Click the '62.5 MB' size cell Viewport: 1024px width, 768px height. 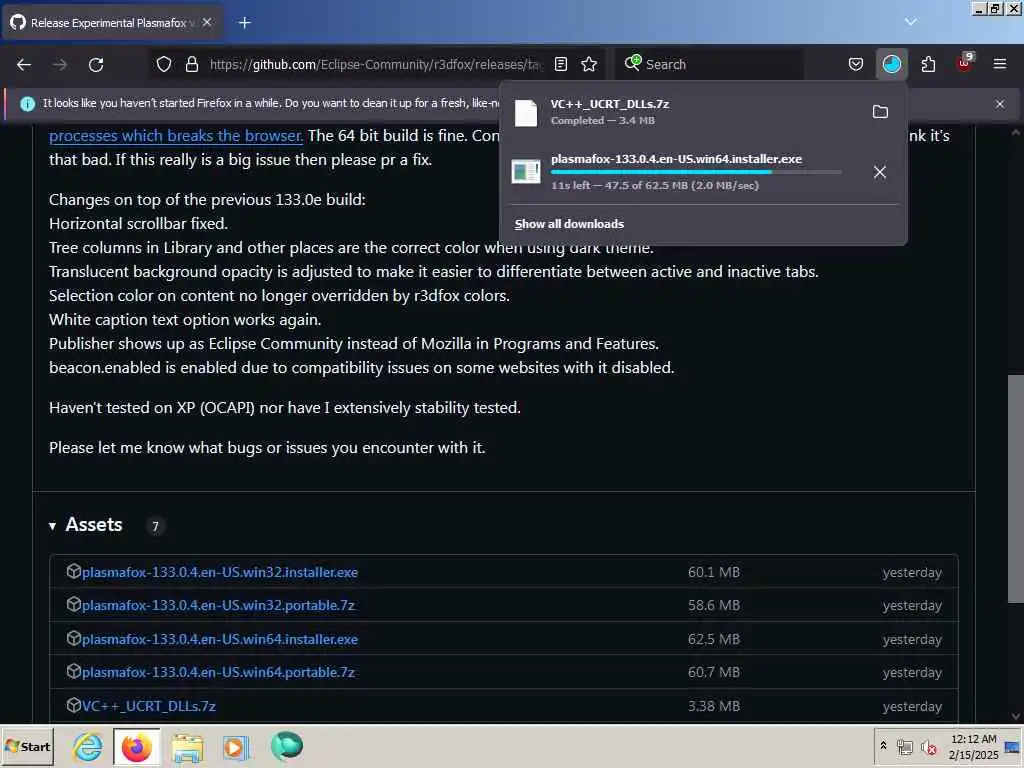pos(714,639)
